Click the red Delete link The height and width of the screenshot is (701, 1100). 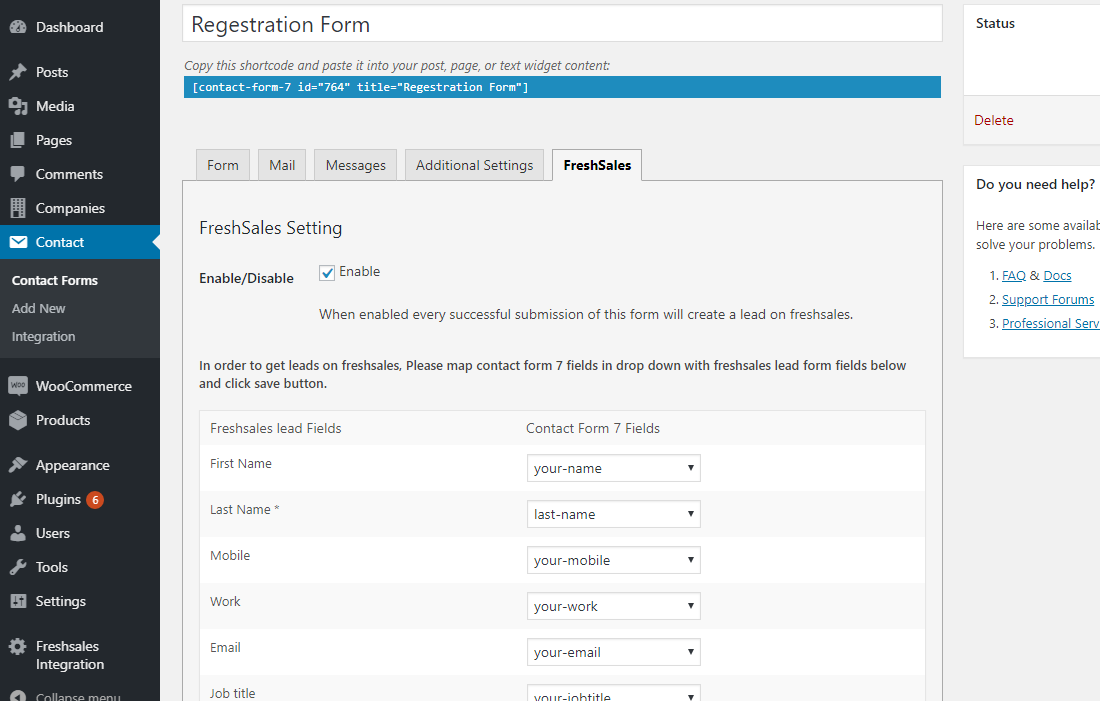click(994, 120)
